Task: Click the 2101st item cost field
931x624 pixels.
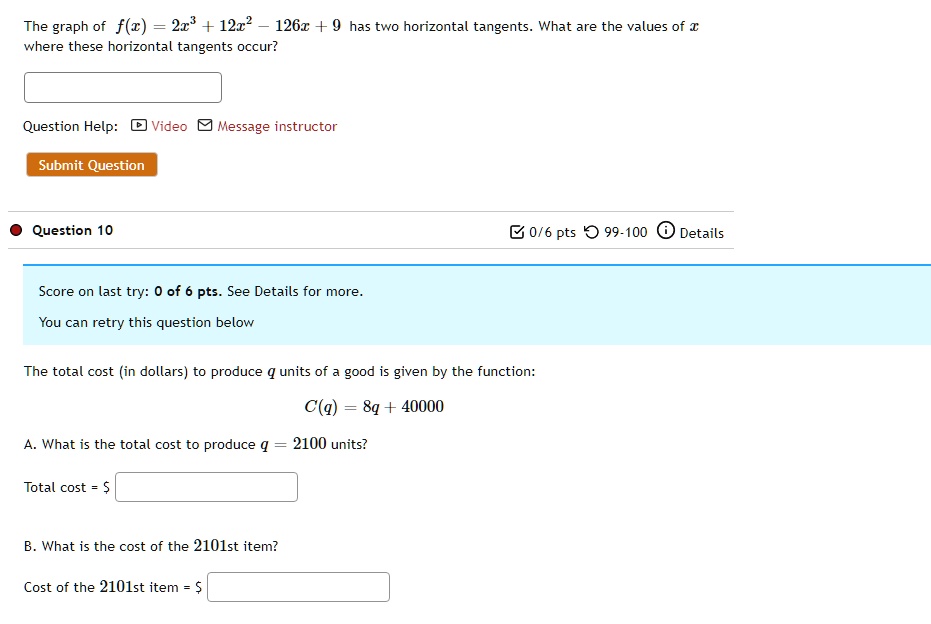Action: point(299,587)
